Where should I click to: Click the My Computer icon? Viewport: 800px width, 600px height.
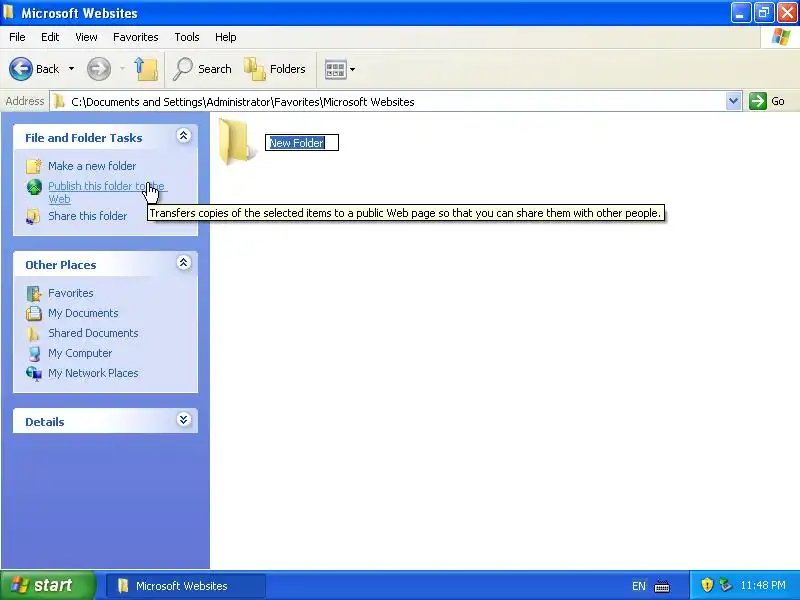(x=34, y=354)
